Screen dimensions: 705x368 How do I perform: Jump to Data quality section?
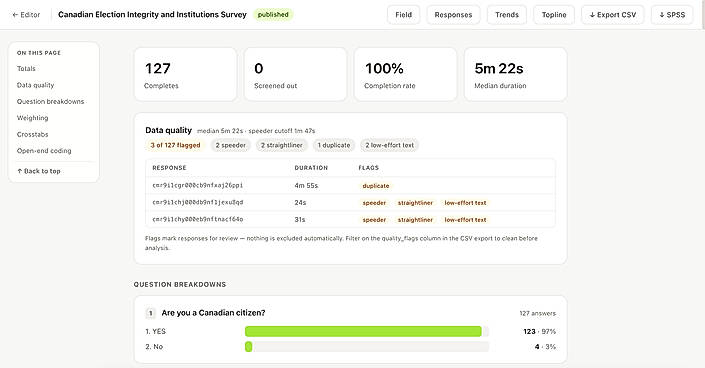point(36,85)
